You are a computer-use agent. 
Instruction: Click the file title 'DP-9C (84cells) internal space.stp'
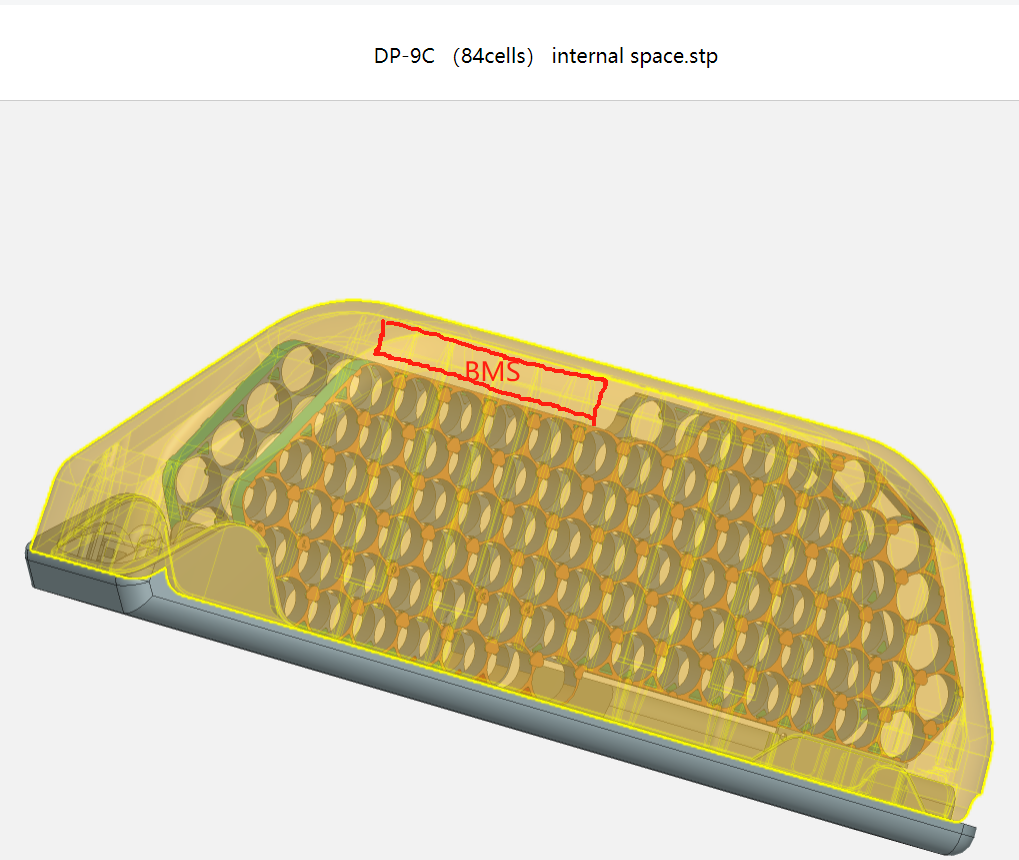coord(545,56)
